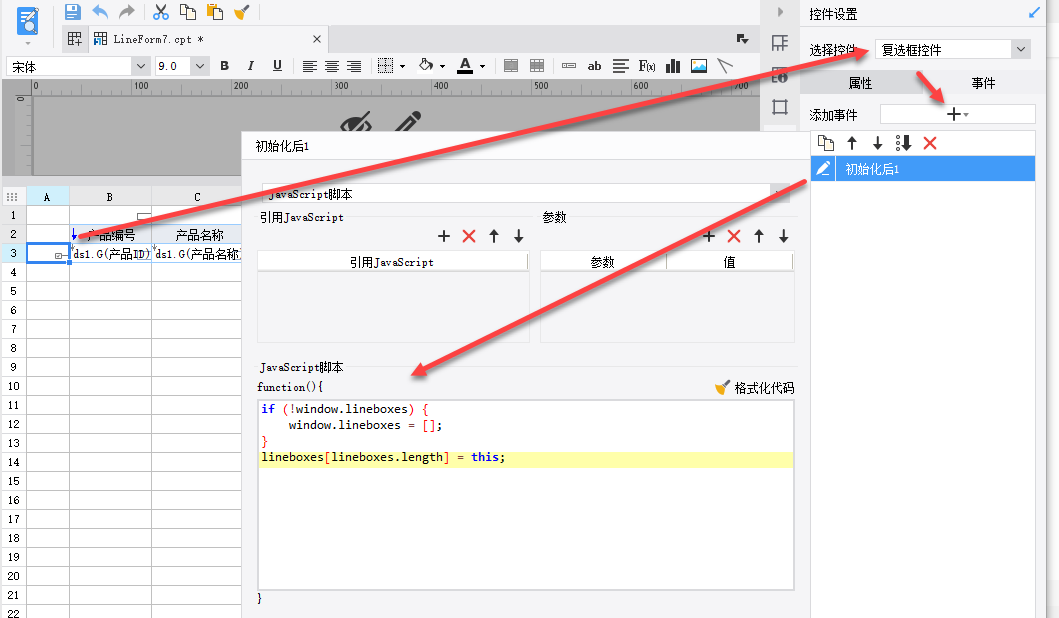This screenshot has width=1059, height=618.
Task: Click the unmerge cells icon
Action: [x=537, y=66]
